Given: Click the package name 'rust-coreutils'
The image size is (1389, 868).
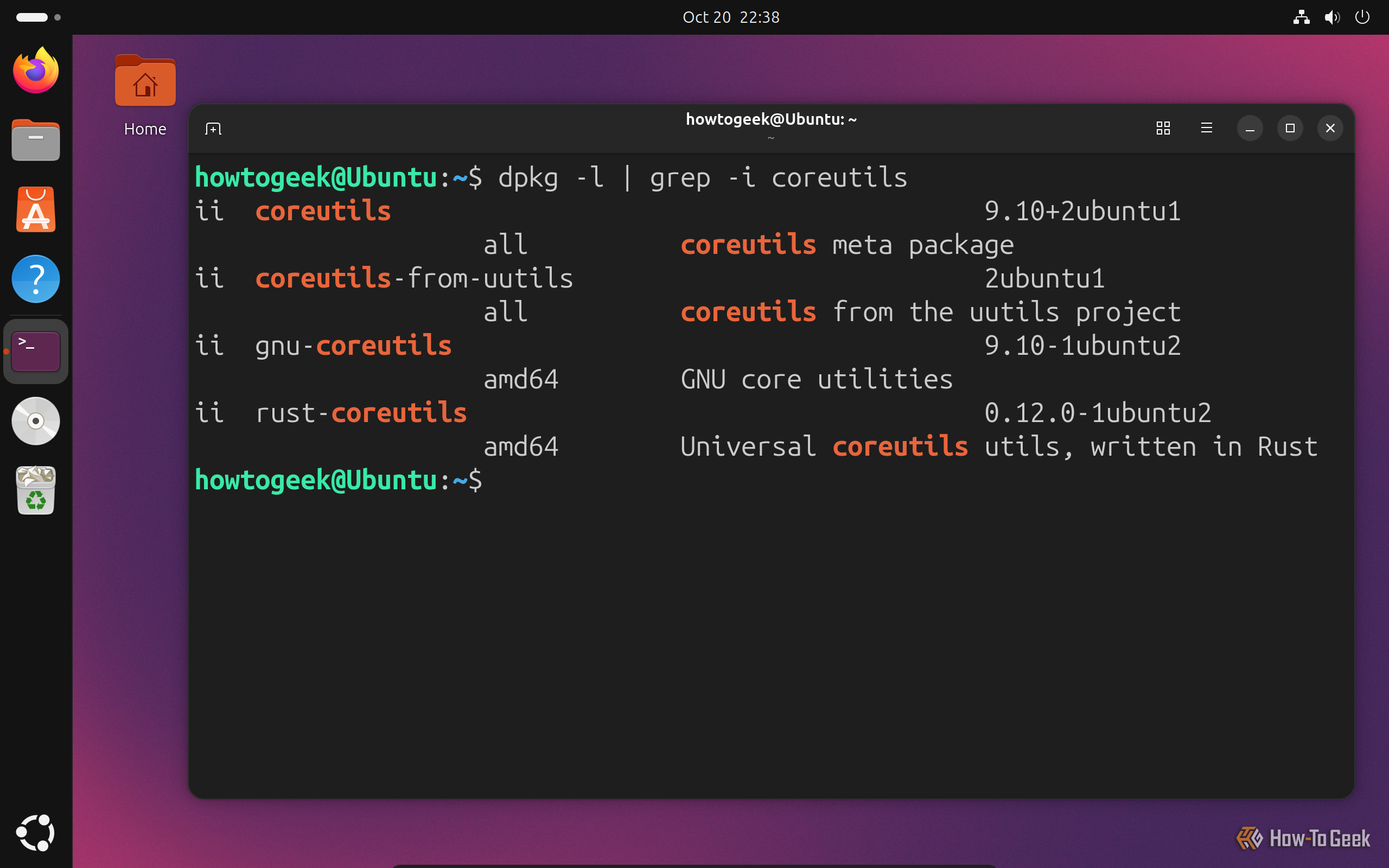Looking at the screenshot, I should point(360,413).
